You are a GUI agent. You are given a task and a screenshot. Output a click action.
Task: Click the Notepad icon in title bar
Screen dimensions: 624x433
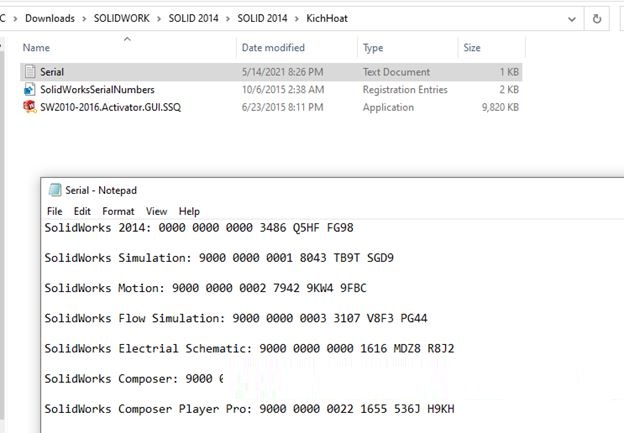(55, 190)
